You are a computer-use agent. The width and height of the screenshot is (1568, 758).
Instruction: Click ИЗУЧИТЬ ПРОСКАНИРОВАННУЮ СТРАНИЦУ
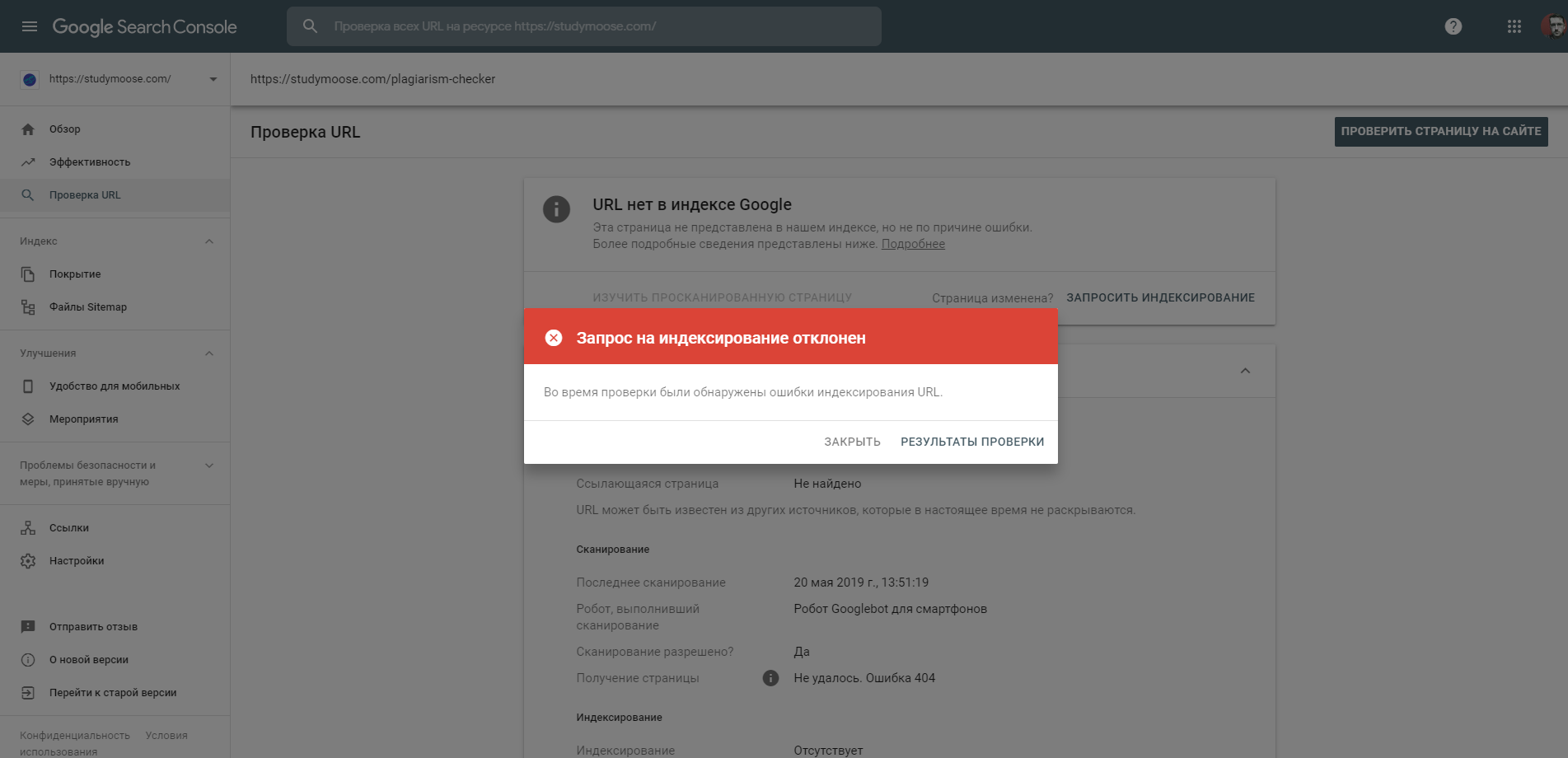(x=723, y=297)
